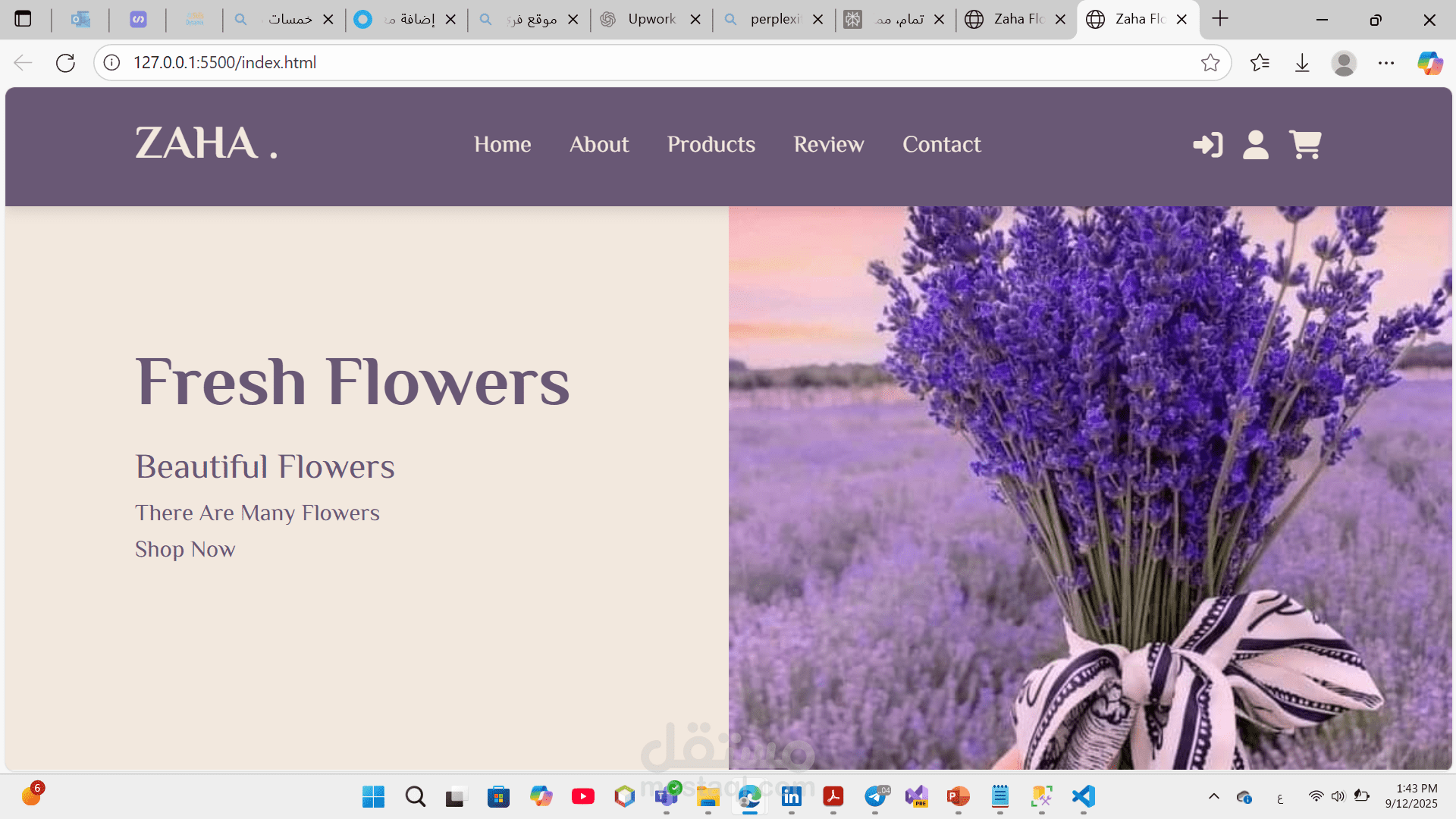View site information icon in address bar
The height and width of the screenshot is (819, 1456).
click(111, 62)
